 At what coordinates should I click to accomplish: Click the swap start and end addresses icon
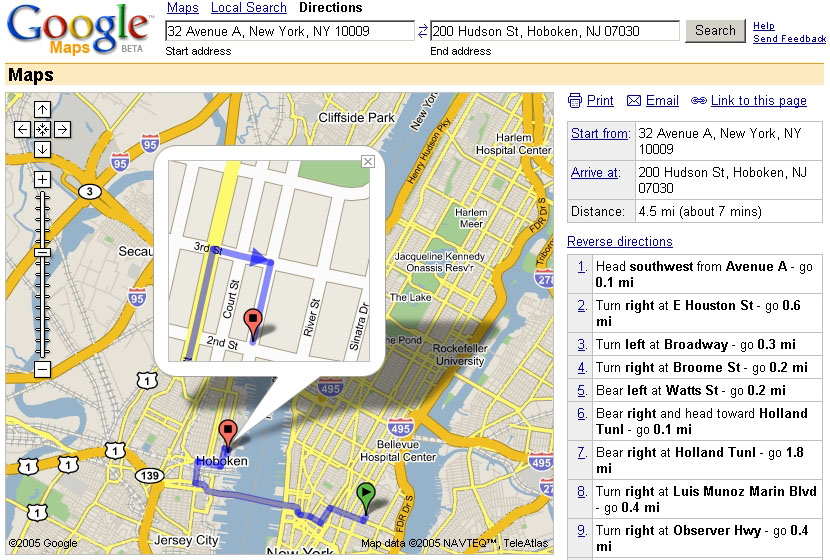click(422, 31)
